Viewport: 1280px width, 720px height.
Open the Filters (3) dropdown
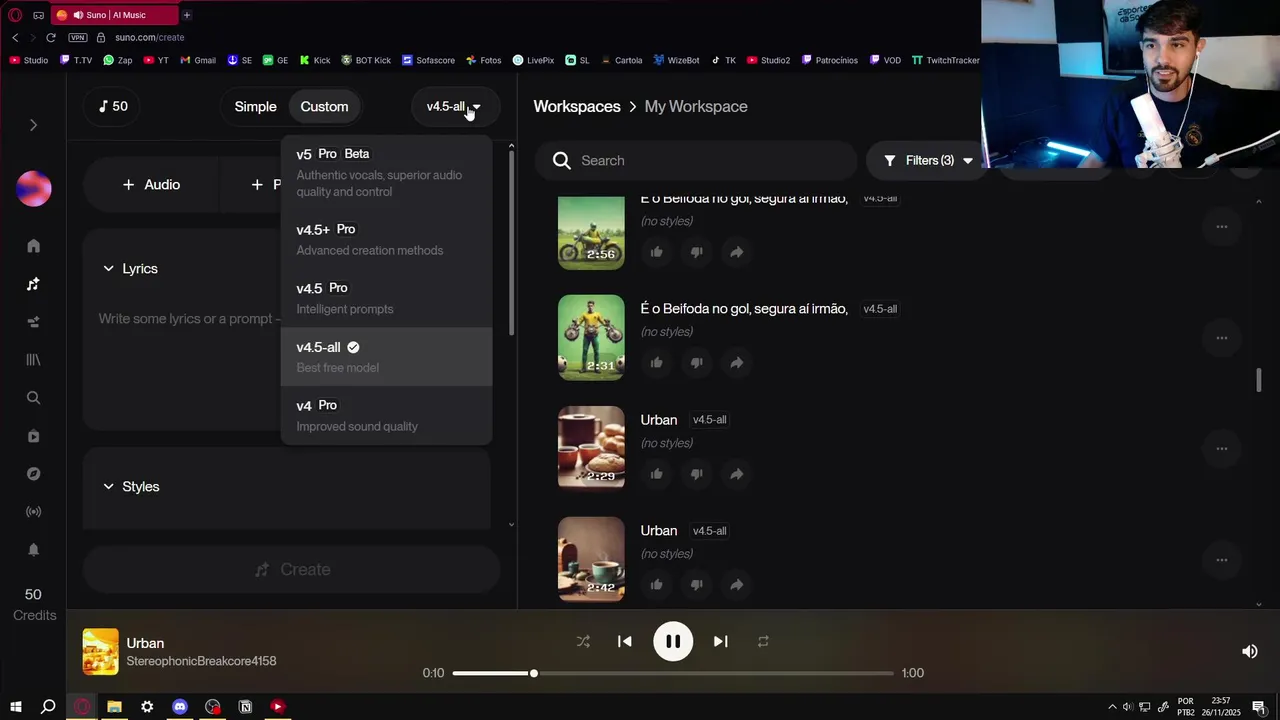(927, 160)
